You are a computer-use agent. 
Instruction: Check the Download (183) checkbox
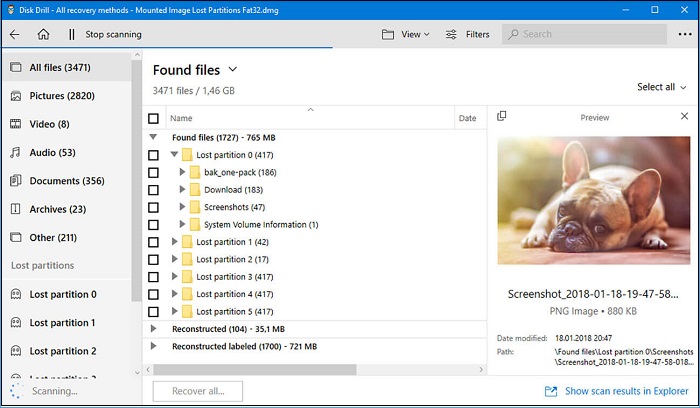[153, 190]
